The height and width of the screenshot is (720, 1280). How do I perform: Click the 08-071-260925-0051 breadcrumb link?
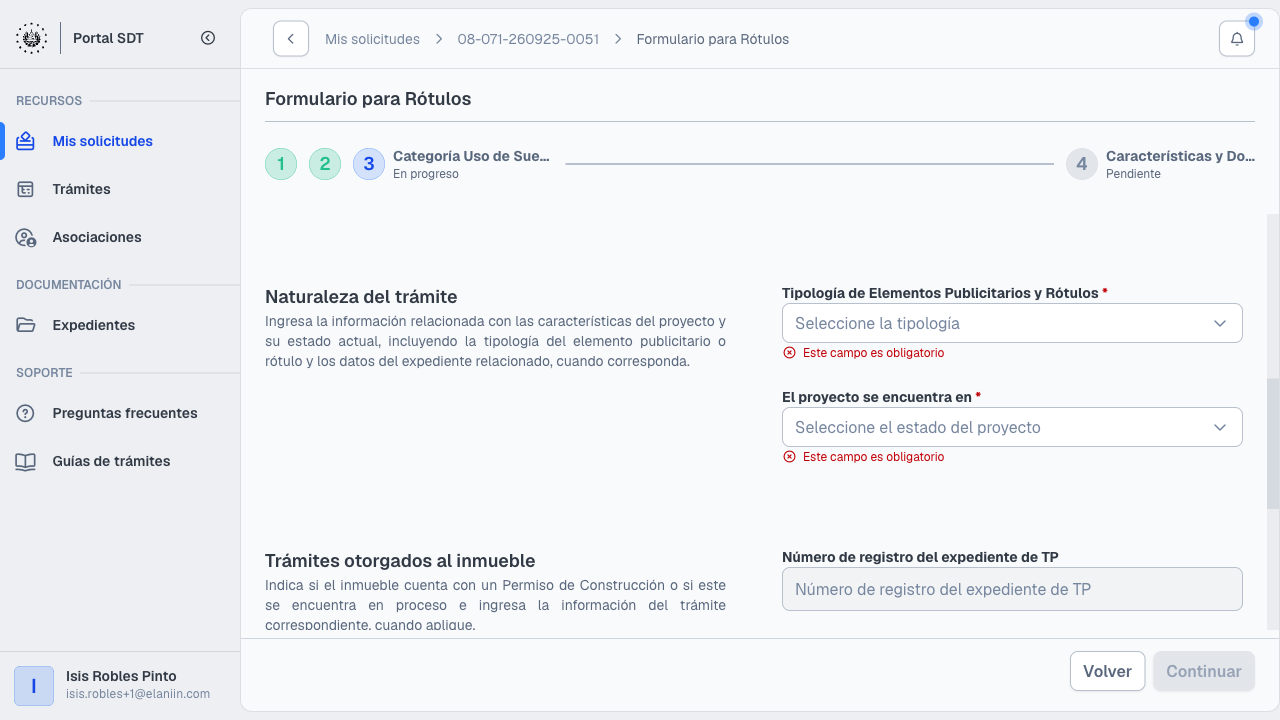tap(528, 39)
